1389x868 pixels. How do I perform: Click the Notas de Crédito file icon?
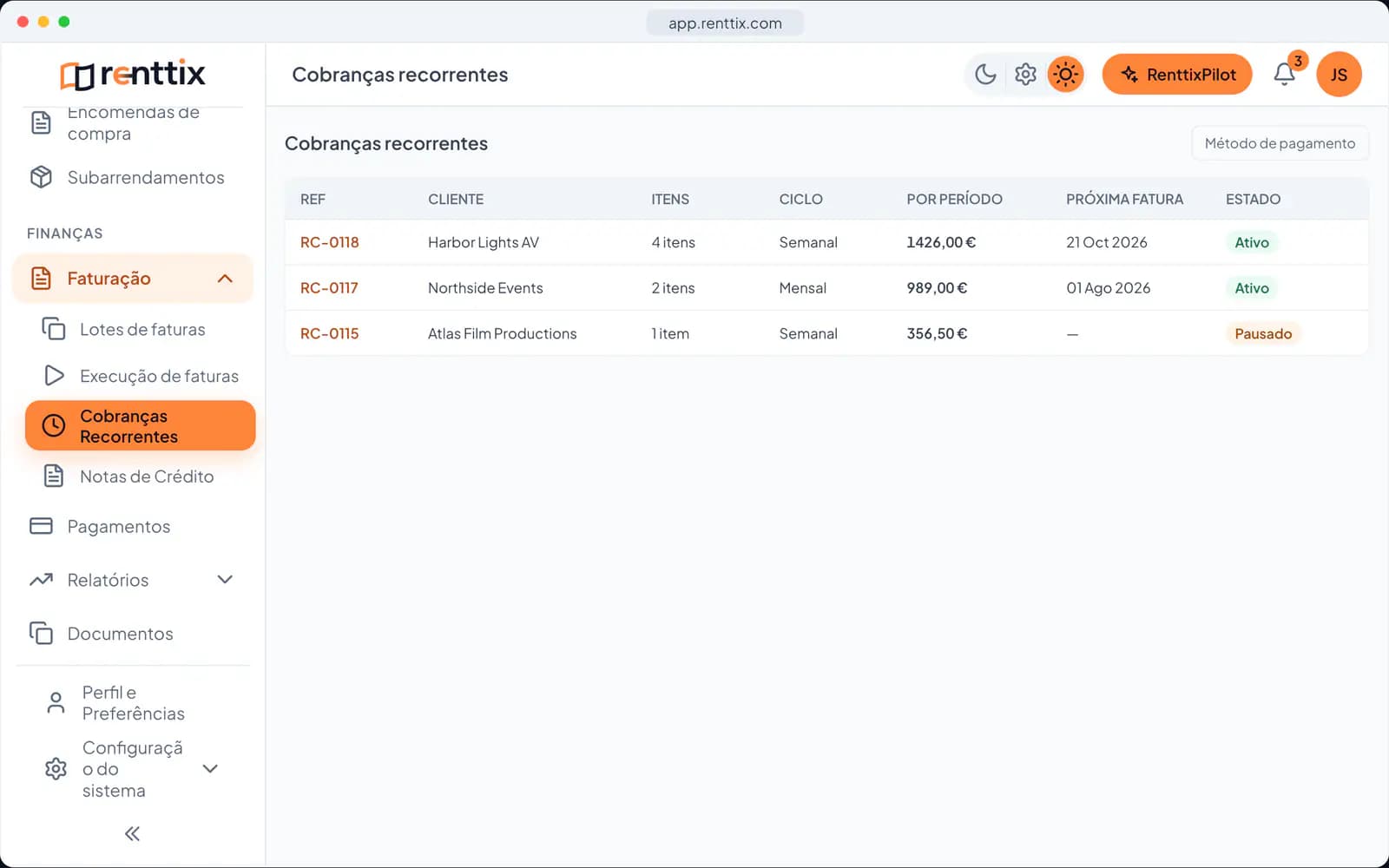(x=54, y=476)
